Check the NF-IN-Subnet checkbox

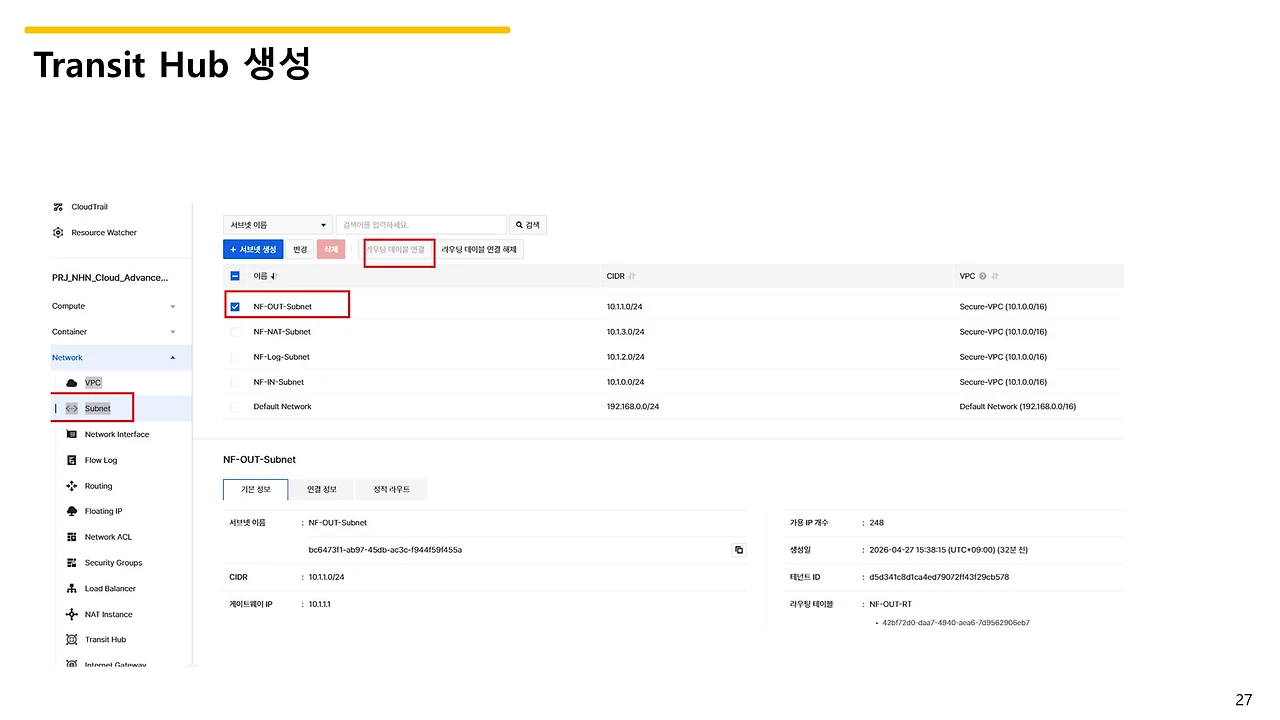pos(235,382)
